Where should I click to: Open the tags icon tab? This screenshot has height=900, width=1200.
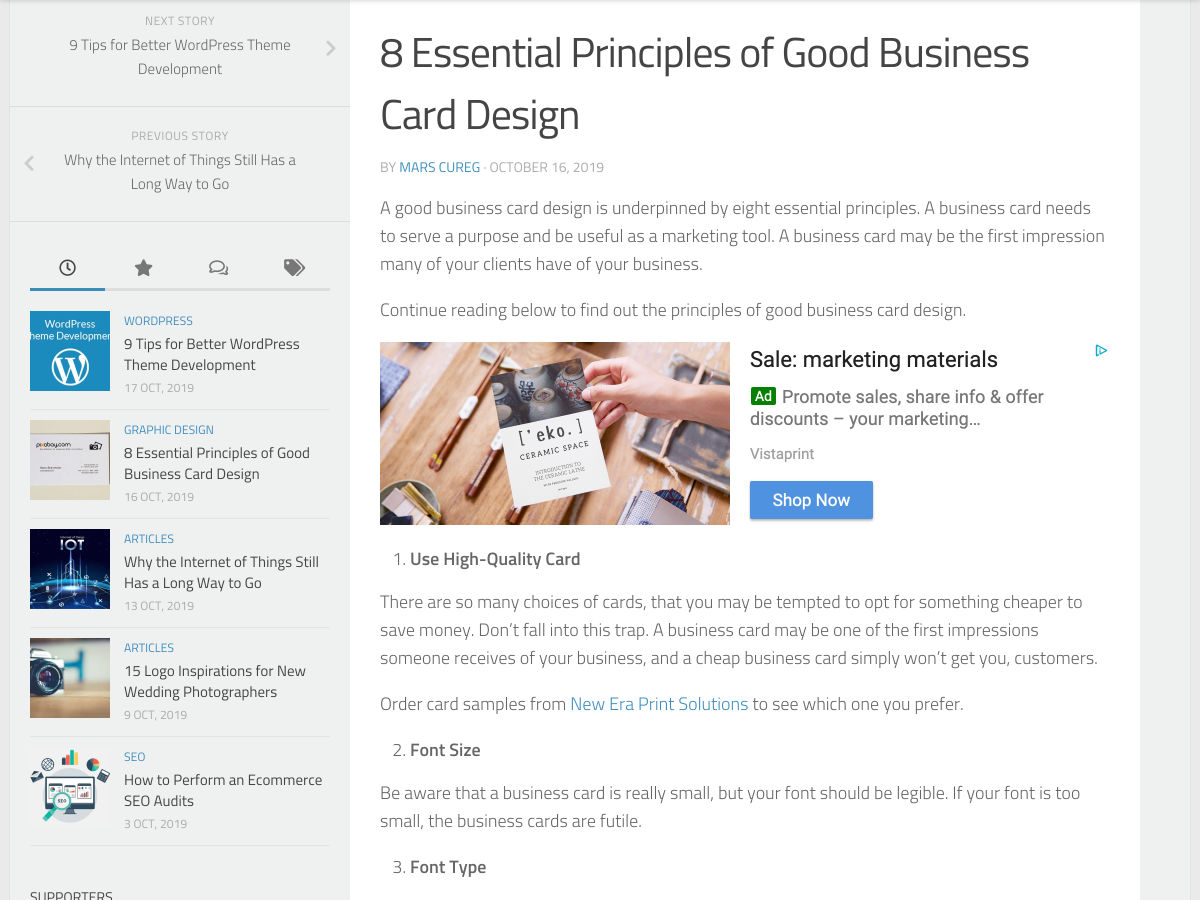pyautogui.click(x=294, y=268)
